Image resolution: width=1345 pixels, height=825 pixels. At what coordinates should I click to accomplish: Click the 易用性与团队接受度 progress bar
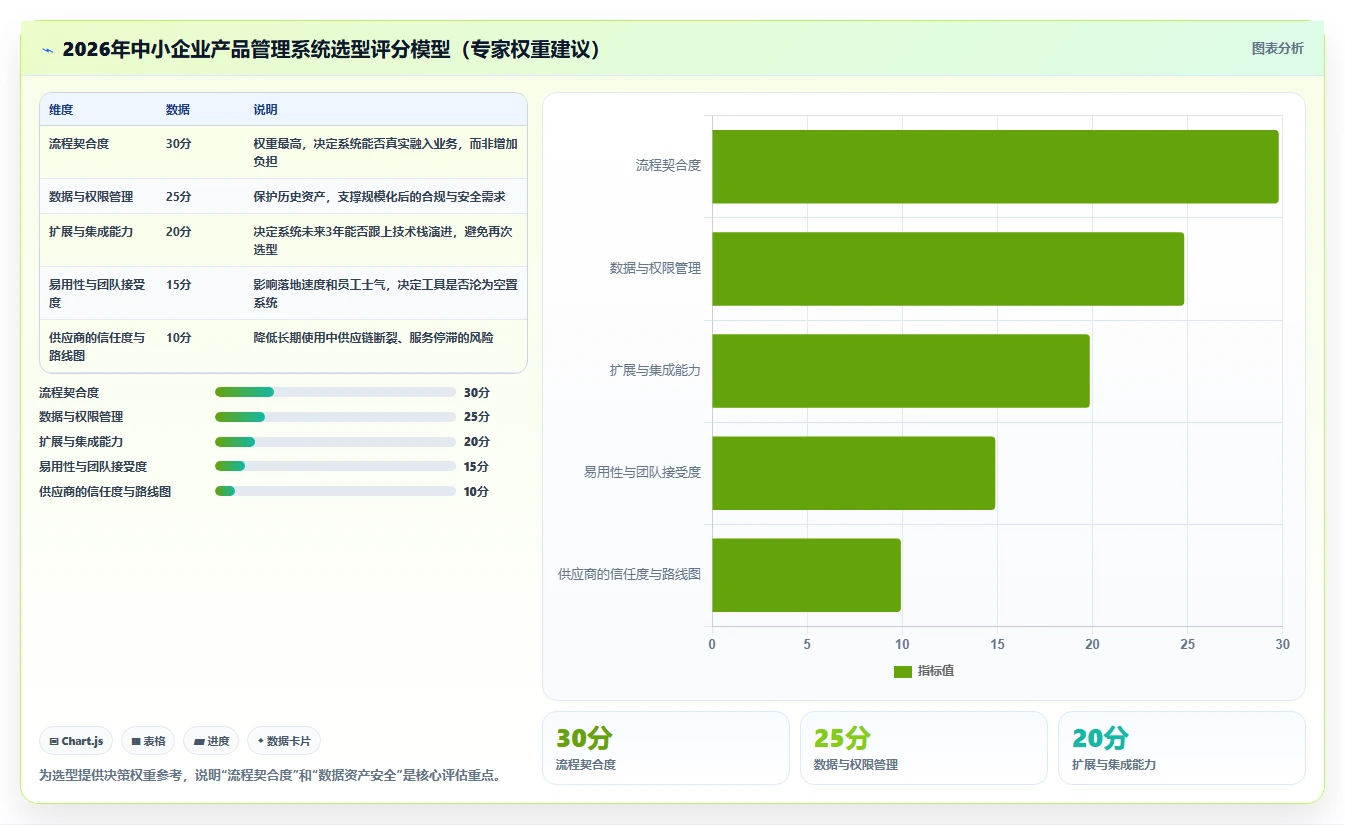335,466
